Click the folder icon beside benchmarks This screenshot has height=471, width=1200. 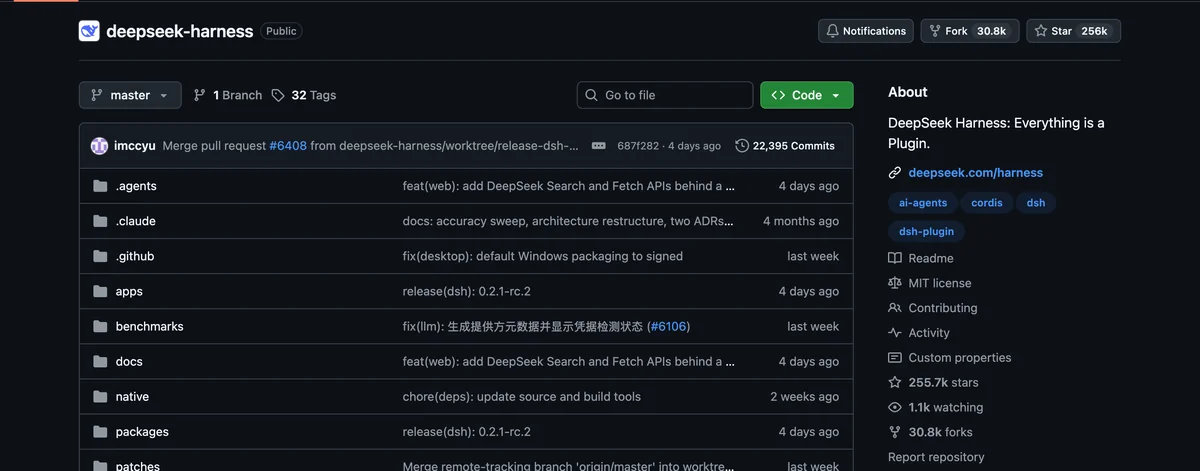click(100, 326)
